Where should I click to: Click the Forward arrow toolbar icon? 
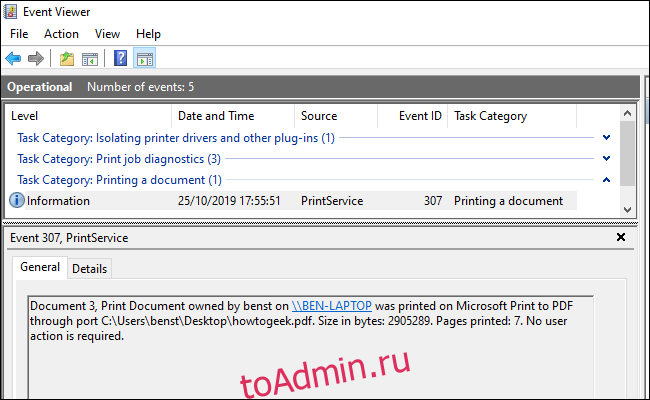[36, 58]
